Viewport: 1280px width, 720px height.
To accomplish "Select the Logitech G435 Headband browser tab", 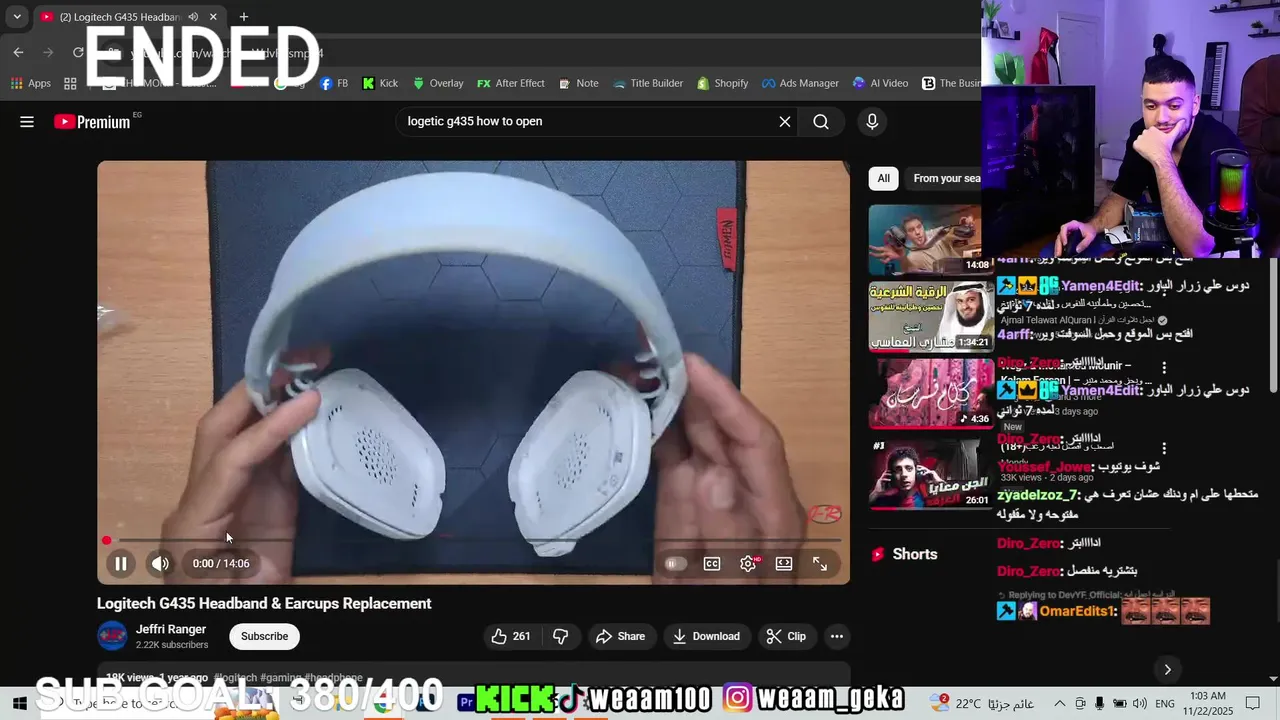I will (119, 17).
